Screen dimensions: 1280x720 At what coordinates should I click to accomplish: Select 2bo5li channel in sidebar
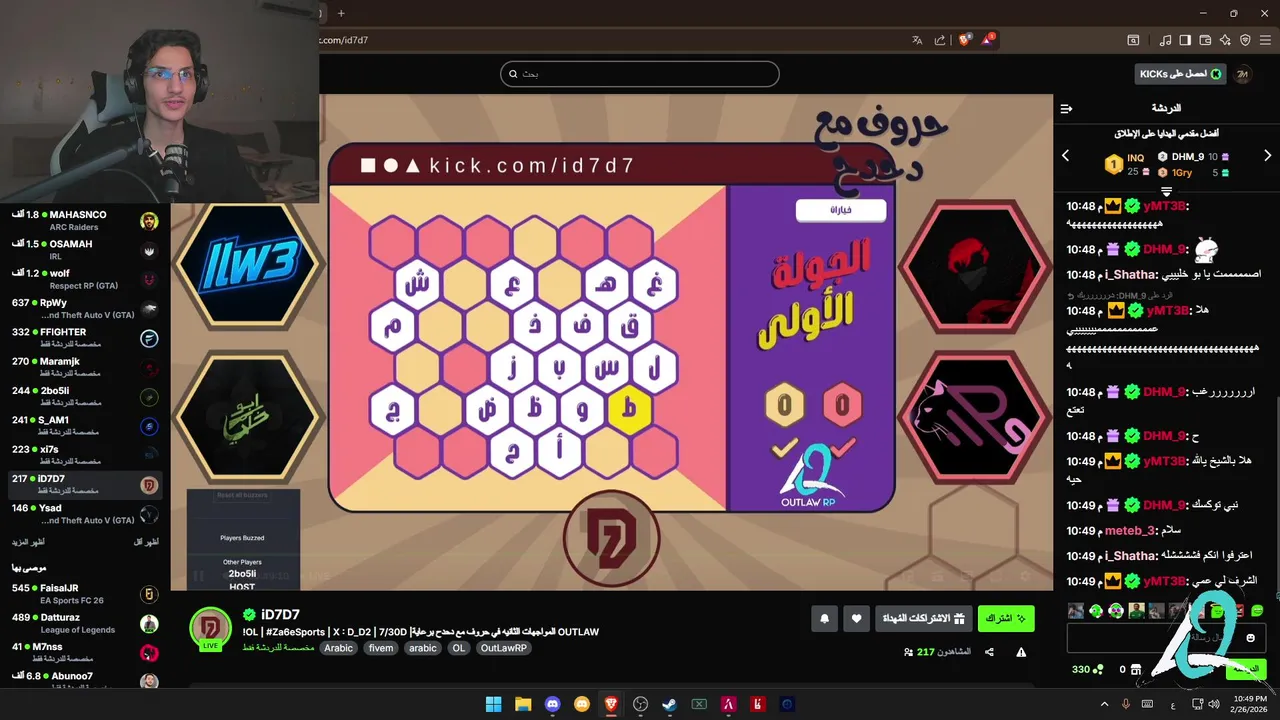[x=85, y=397]
